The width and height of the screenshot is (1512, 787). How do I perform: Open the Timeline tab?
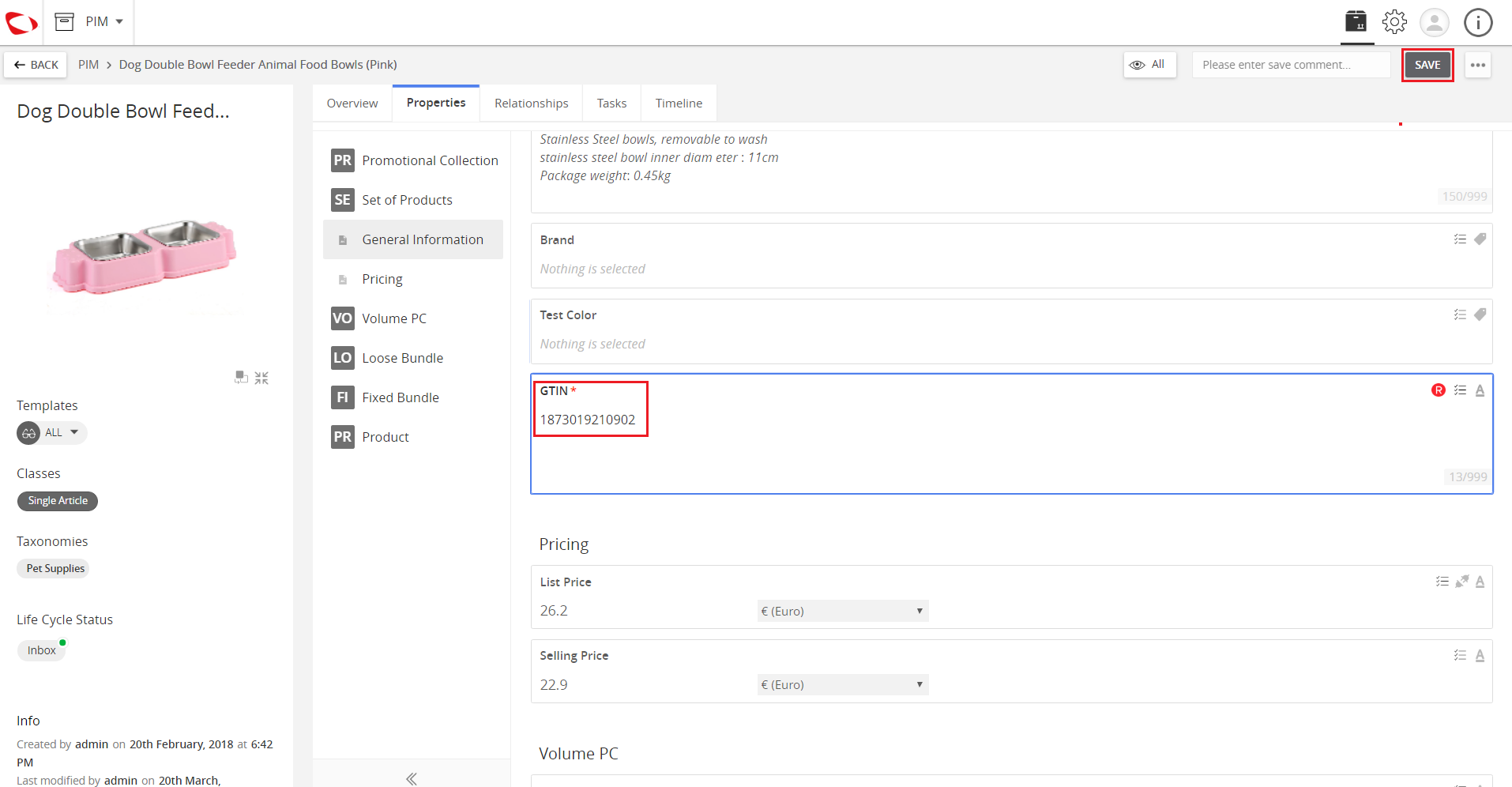[679, 104]
